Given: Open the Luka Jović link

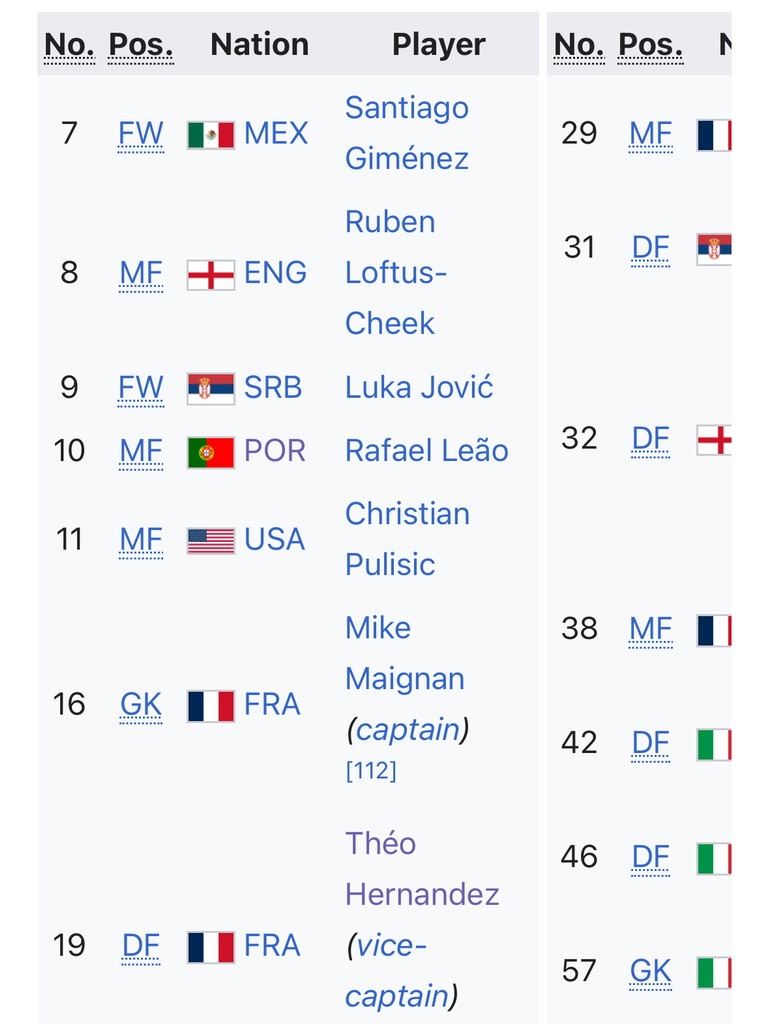Looking at the screenshot, I should tap(419, 388).
